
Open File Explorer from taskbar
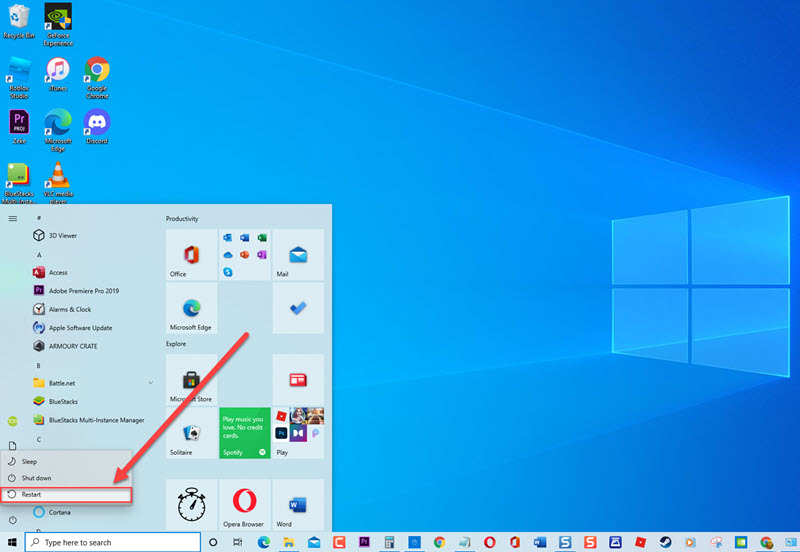pos(289,542)
